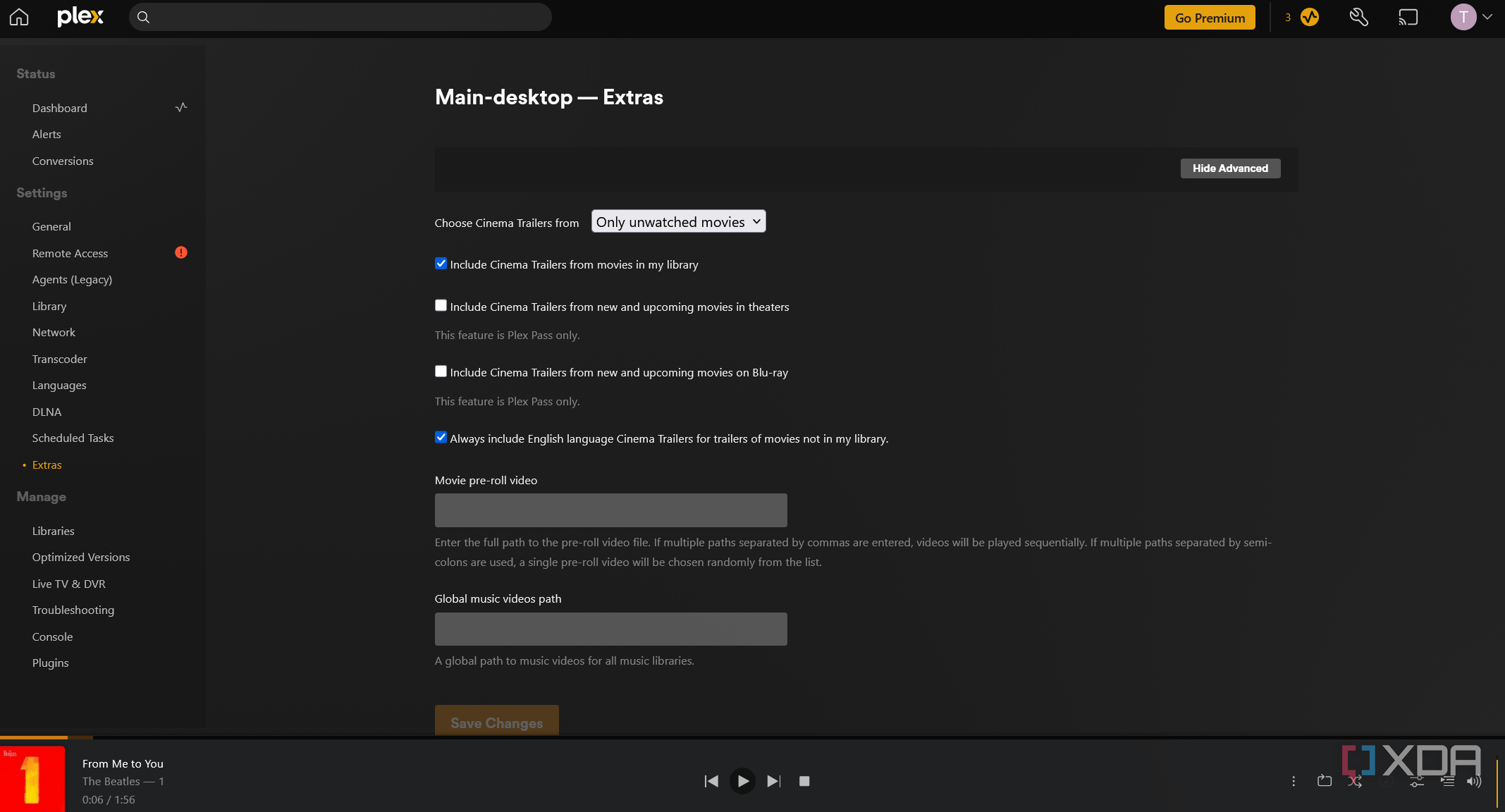Open Live TV & DVR settings
This screenshot has height=812, width=1505.
click(69, 584)
